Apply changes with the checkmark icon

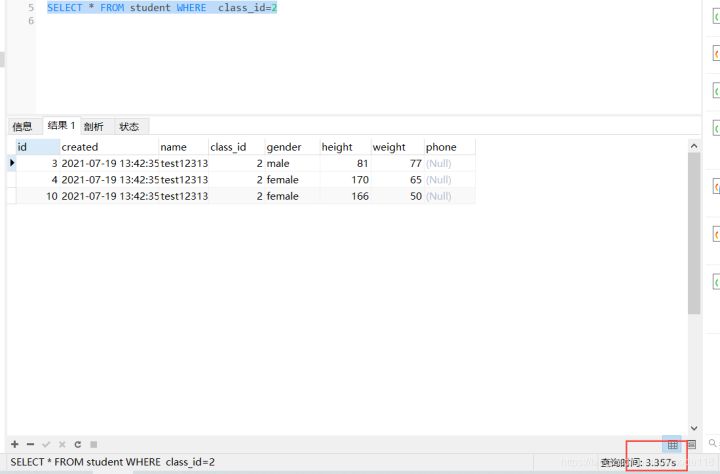pos(46,444)
